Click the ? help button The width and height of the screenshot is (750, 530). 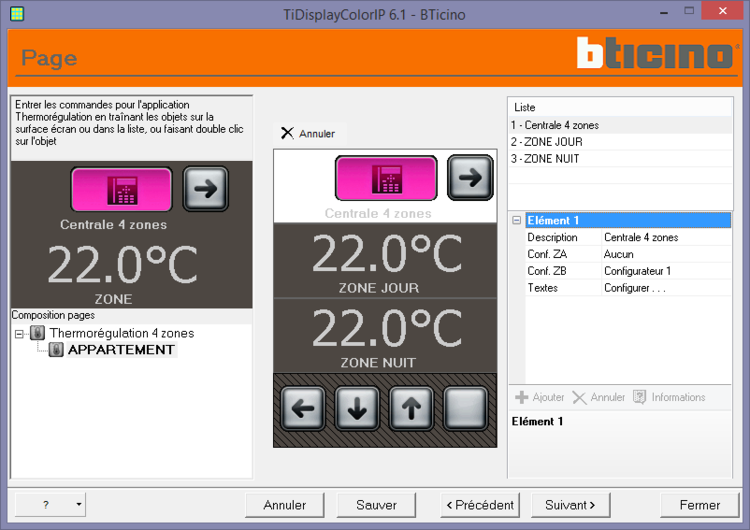(x=45, y=504)
